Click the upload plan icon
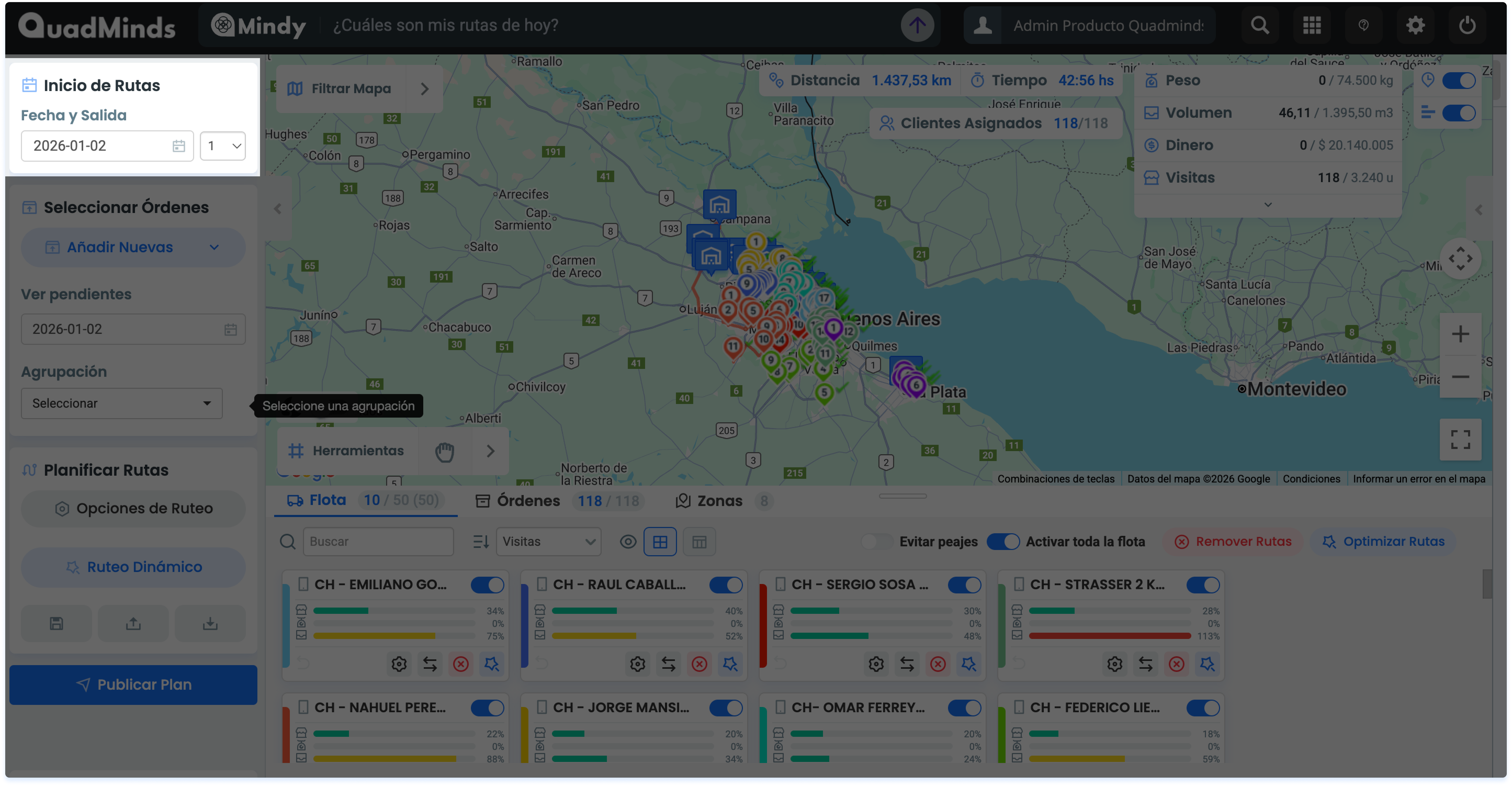The height and width of the screenshot is (786, 1512). [133, 624]
